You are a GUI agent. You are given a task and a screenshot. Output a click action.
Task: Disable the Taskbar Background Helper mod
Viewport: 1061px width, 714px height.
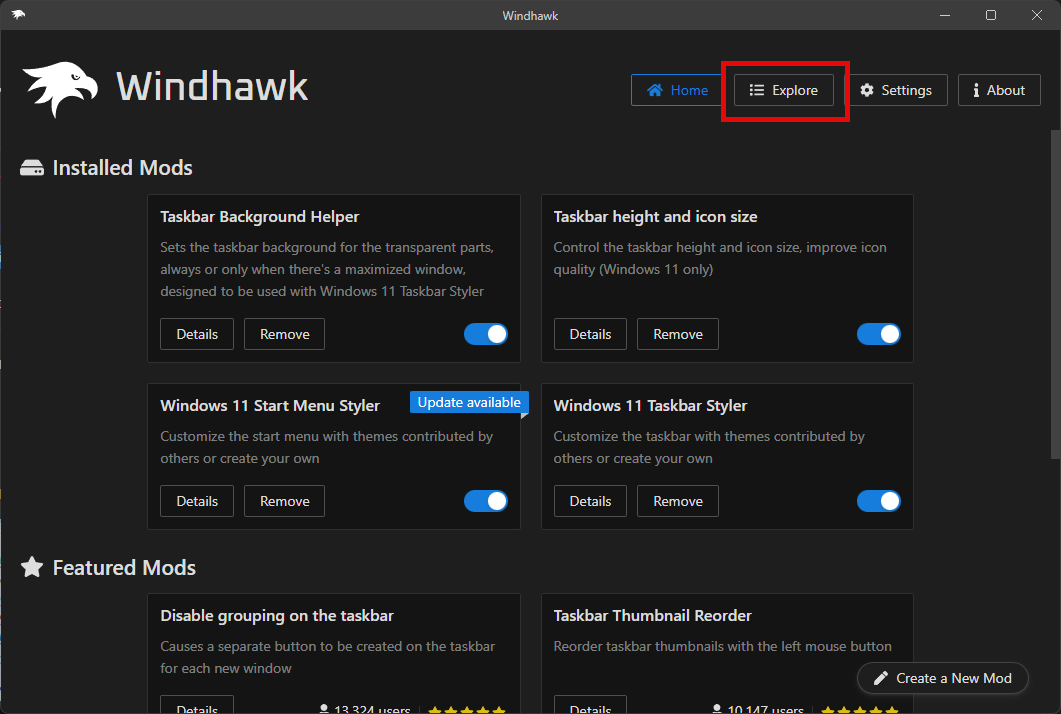(486, 333)
